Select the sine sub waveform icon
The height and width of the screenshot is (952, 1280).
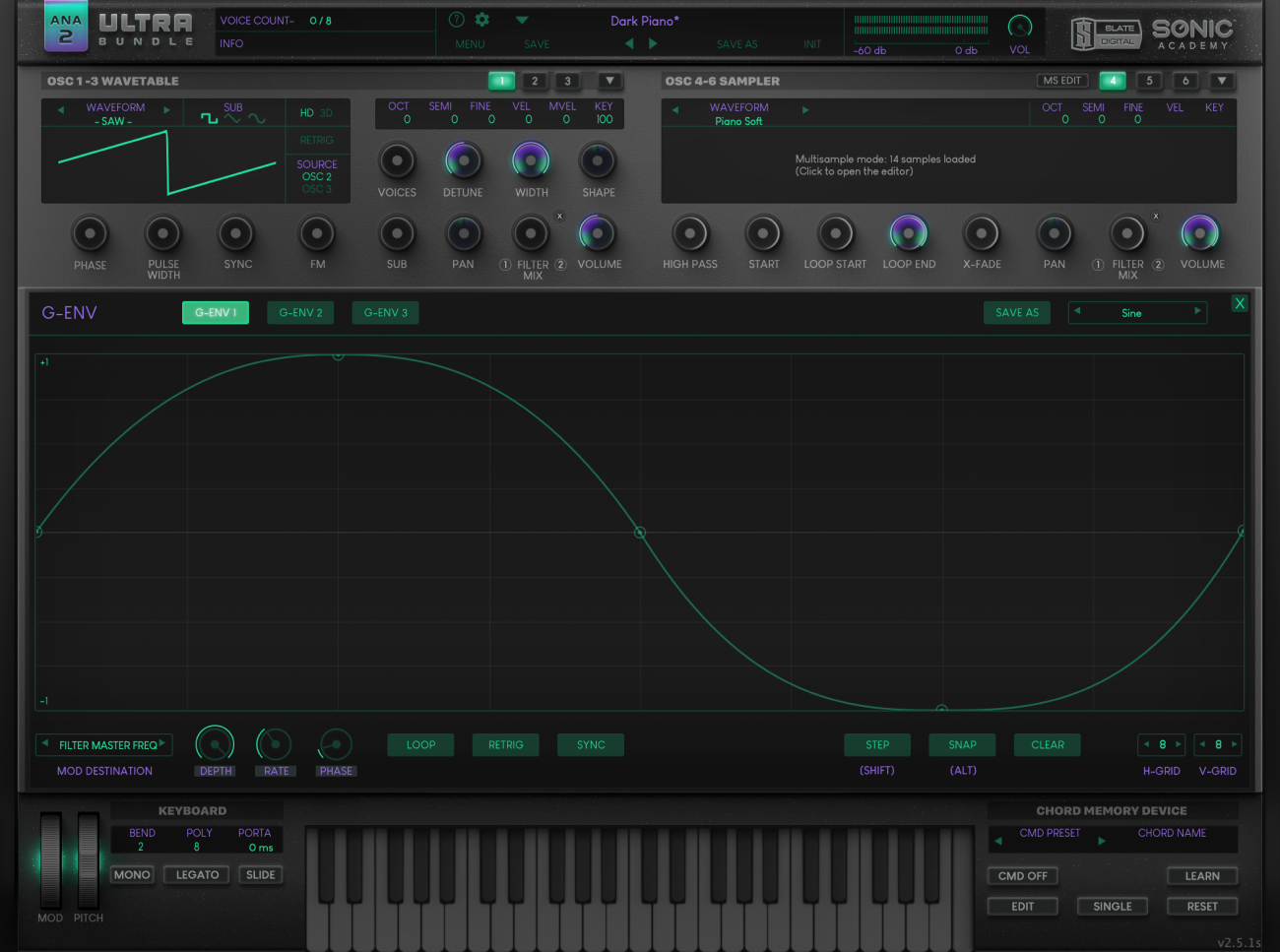(257, 119)
